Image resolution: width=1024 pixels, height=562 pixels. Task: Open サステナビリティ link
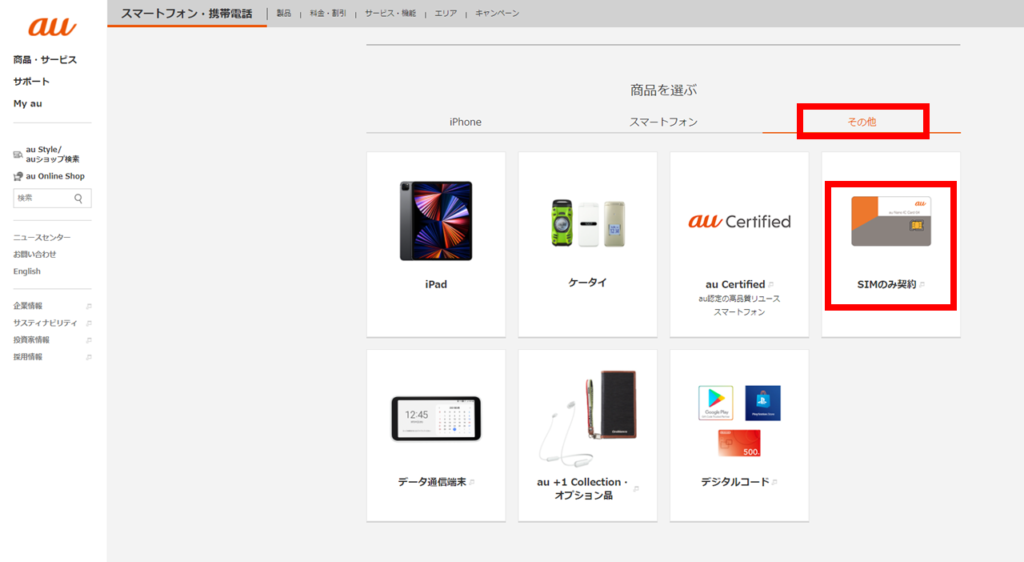[45, 323]
